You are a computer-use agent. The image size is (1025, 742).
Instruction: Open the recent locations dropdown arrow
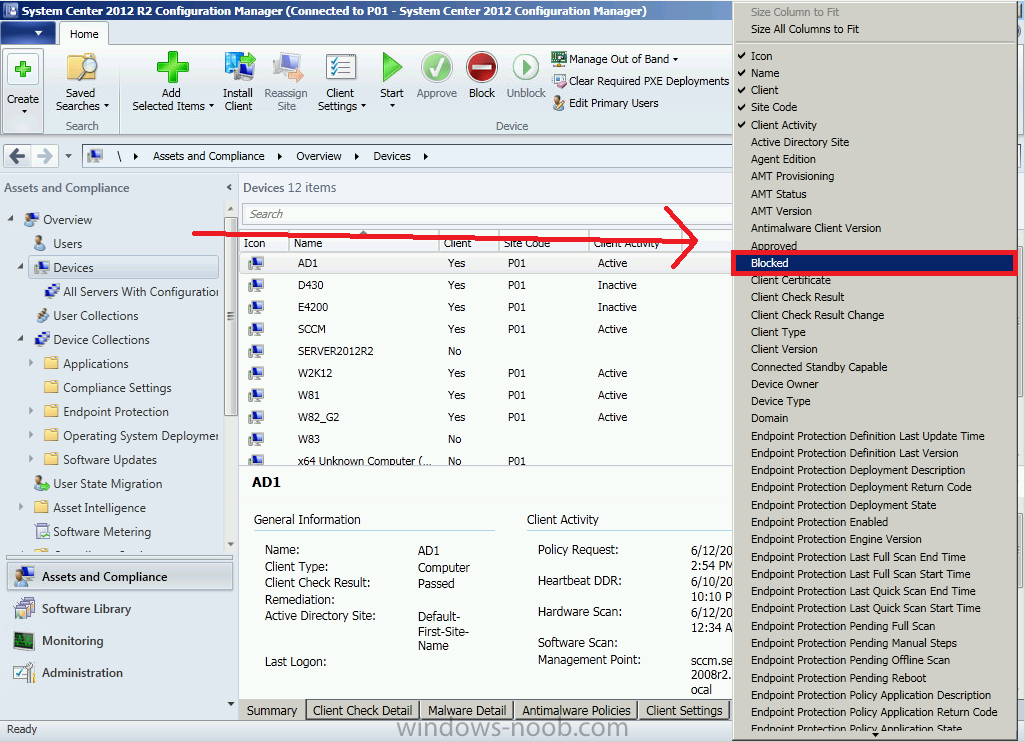coord(68,156)
